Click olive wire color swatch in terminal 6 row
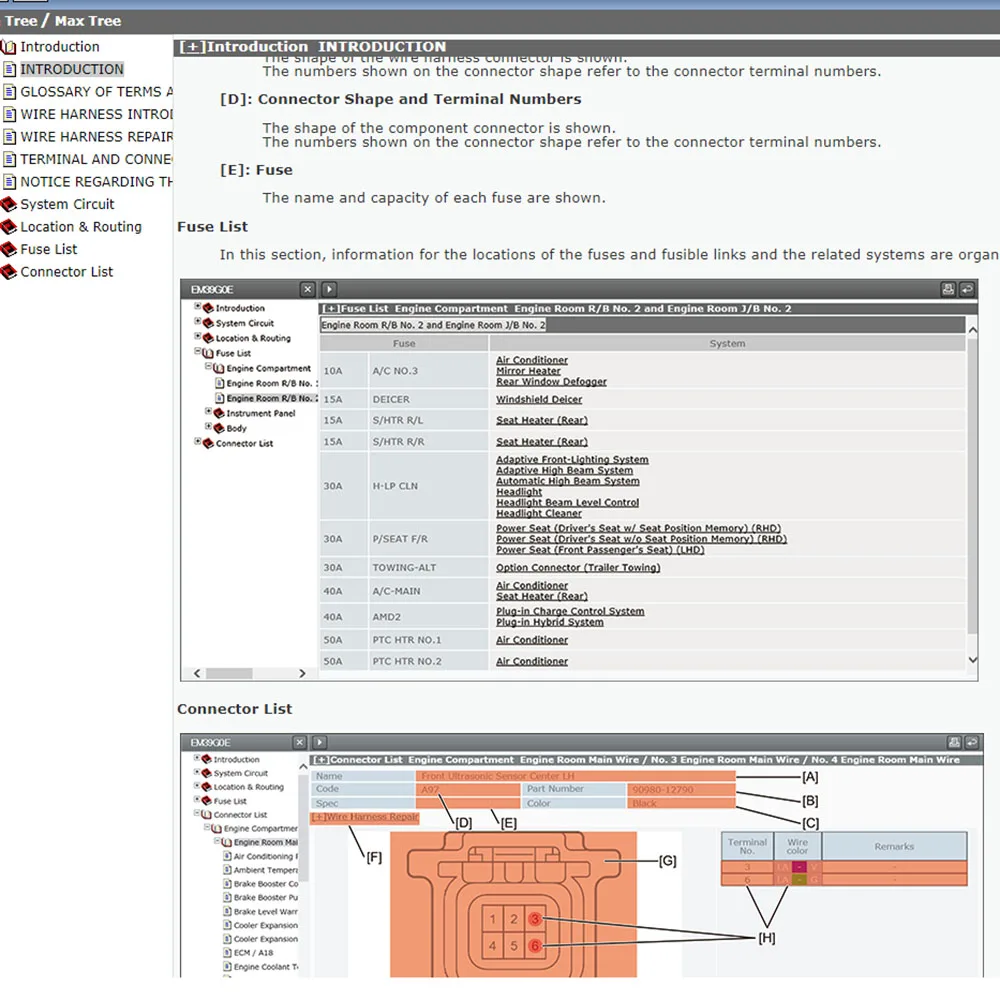 799,880
